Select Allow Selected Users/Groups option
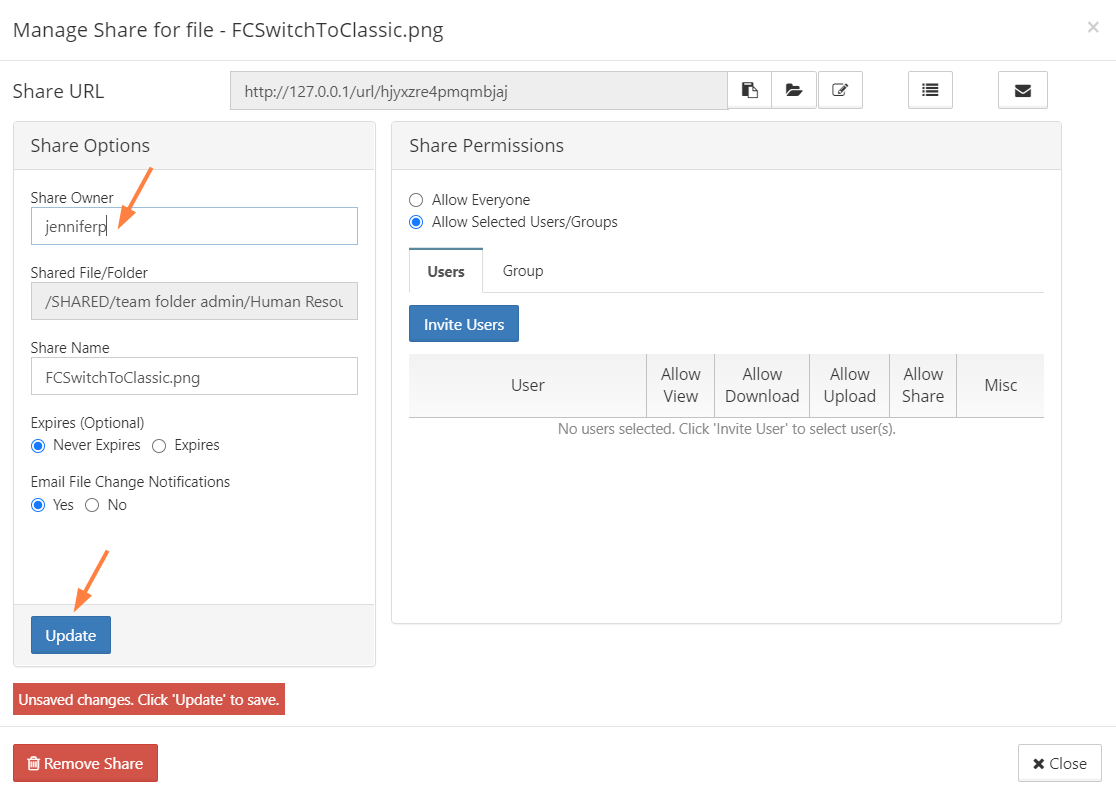 (x=416, y=222)
